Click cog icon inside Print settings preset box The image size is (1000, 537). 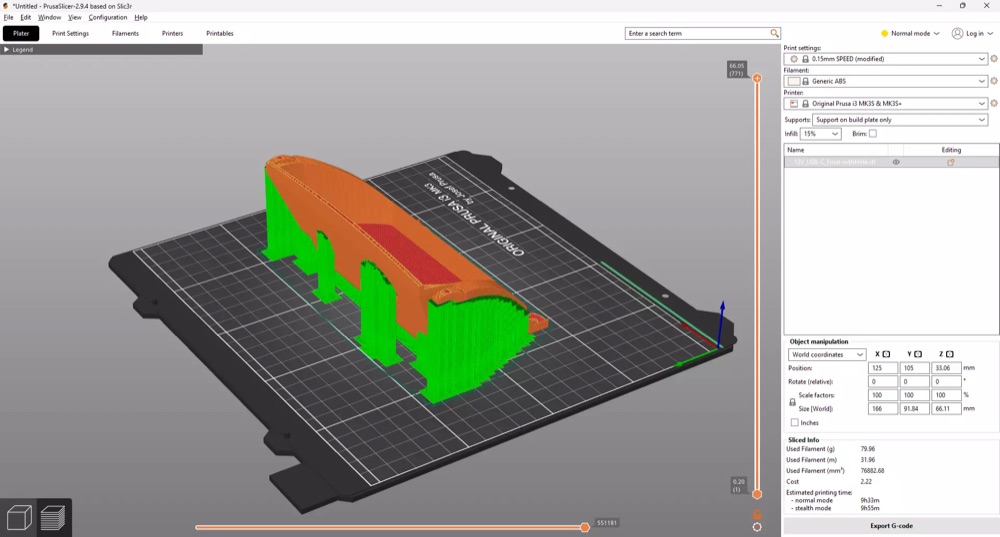pos(794,59)
